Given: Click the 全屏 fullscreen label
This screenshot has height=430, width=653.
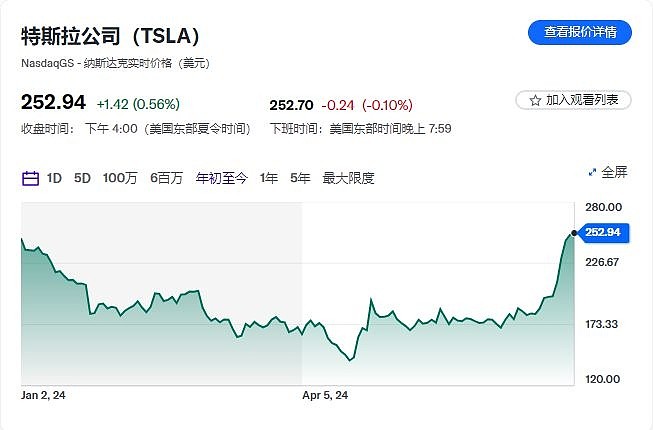Looking at the screenshot, I should (614, 173).
